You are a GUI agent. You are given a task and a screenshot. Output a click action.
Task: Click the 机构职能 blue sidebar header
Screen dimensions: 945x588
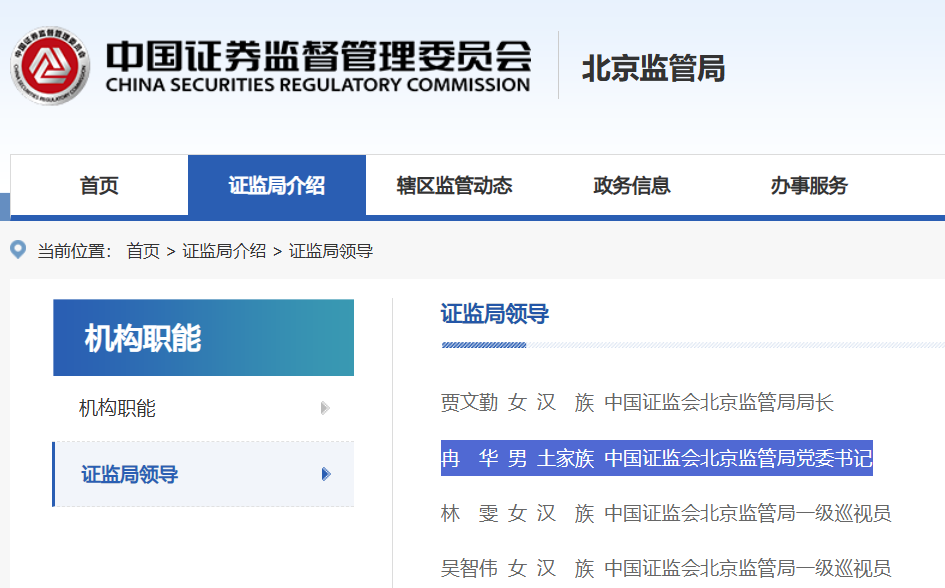(204, 337)
